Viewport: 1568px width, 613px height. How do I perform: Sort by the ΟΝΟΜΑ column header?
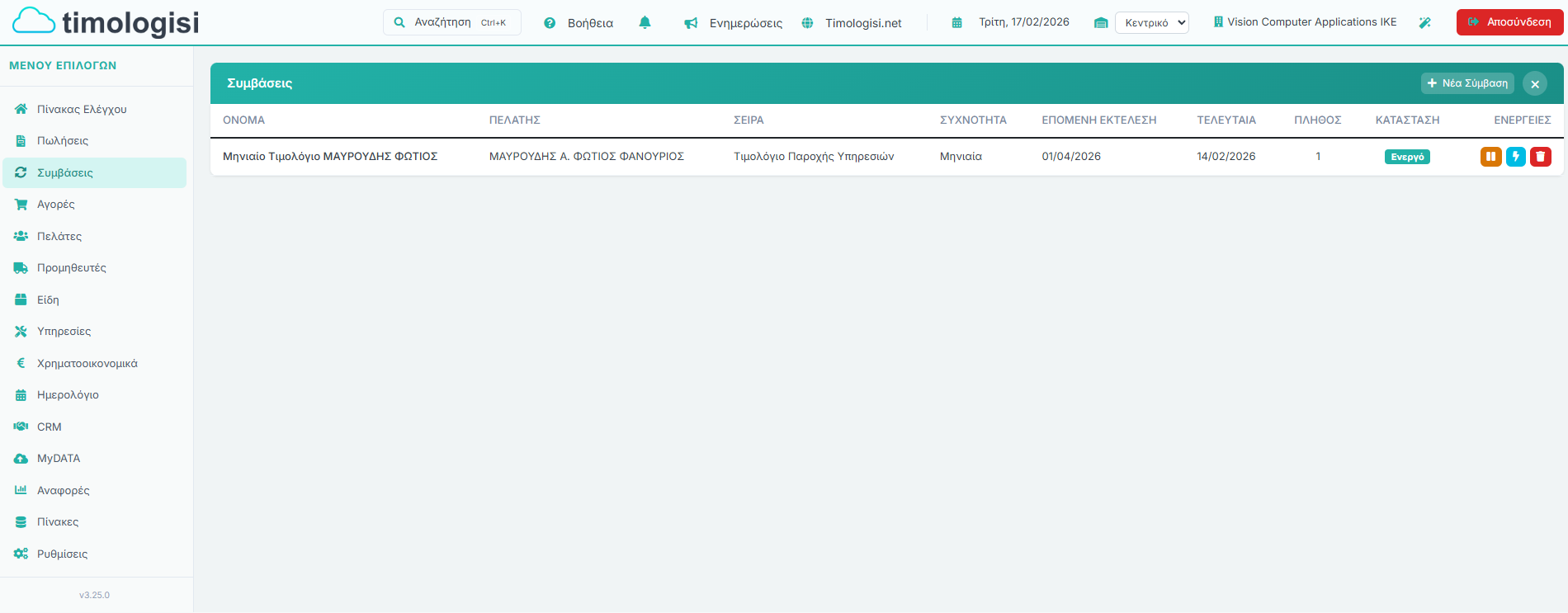(243, 120)
